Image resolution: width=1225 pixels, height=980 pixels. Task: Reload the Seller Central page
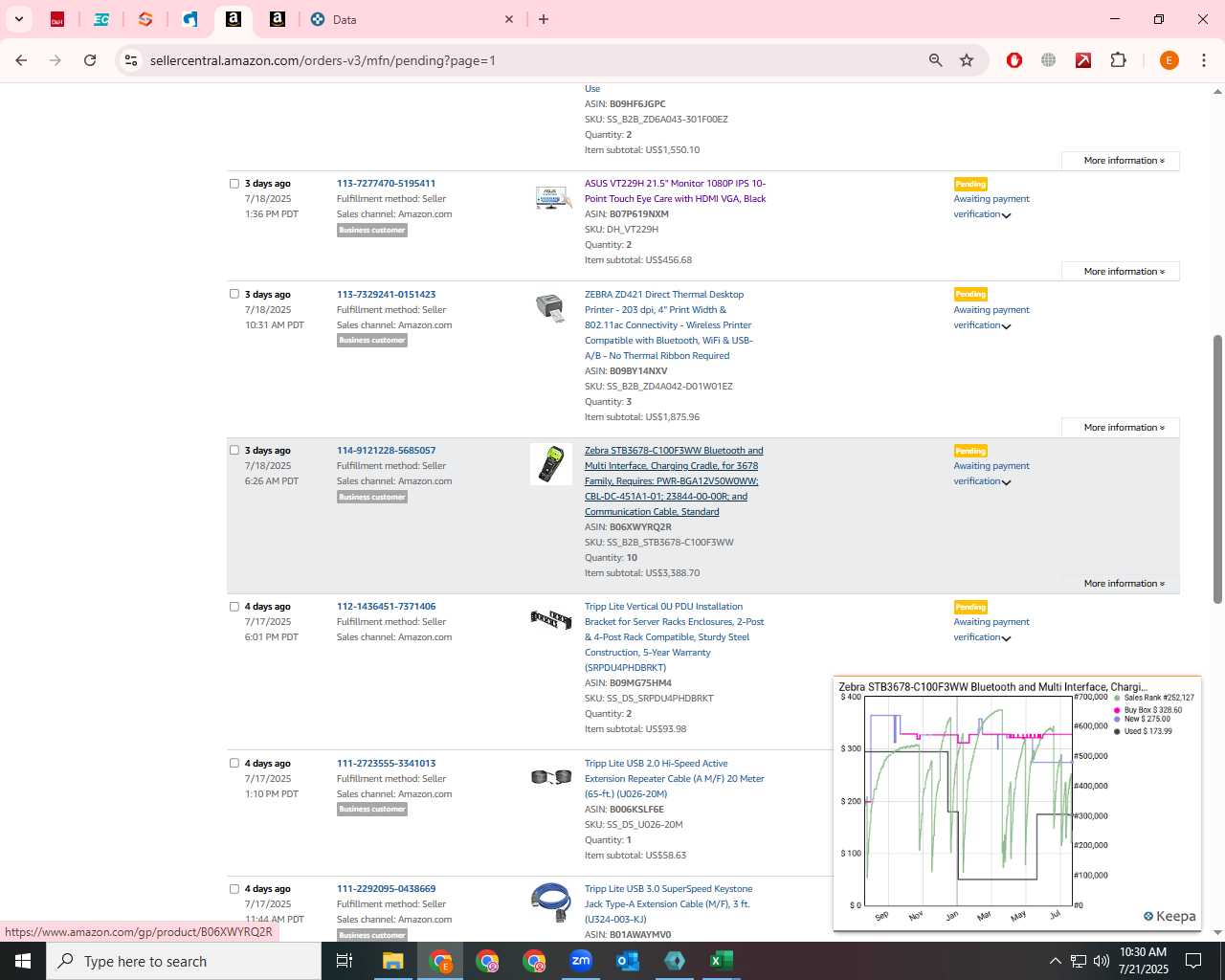(90, 60)
